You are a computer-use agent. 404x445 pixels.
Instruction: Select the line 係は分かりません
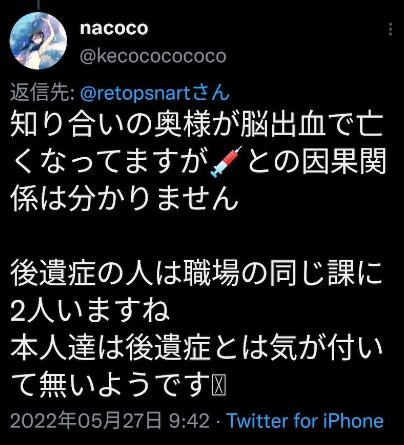coord(125,198)
